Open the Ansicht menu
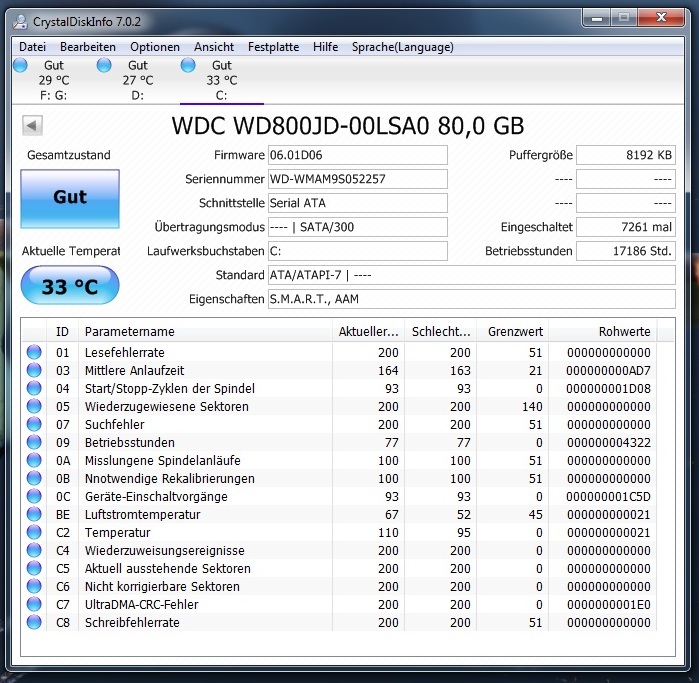This screenshot has width=699, height=683. pyautogui.click(x=214, y=47)
